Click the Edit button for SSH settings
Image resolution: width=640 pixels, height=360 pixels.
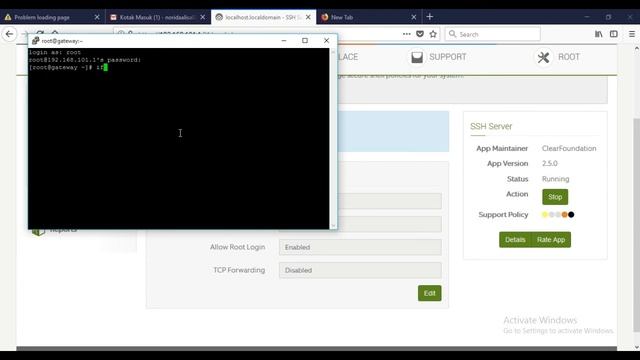coord(429,293)
